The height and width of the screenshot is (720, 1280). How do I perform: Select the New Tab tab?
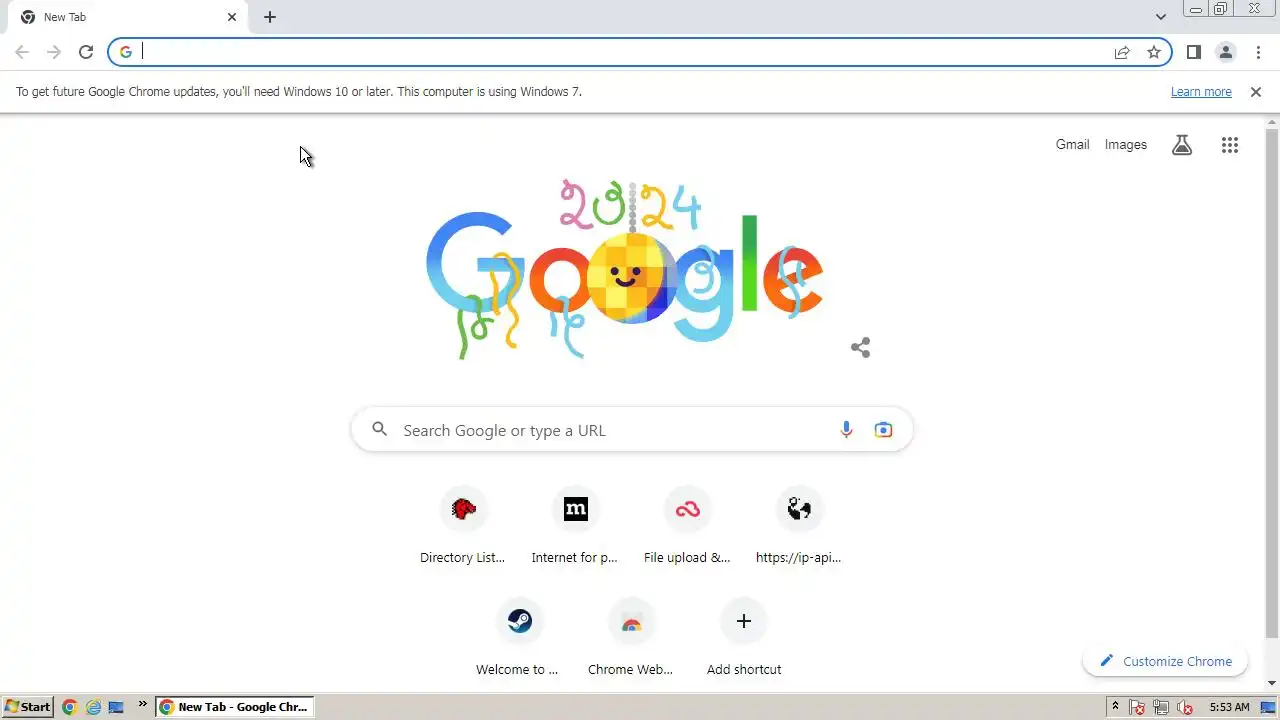(x=126, y=17)
